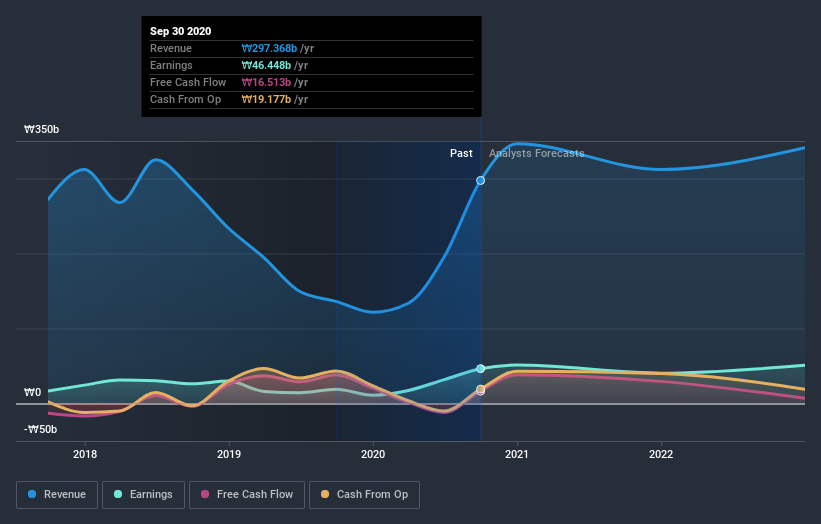Click the 2020 x-axis label

pos(373,454)
